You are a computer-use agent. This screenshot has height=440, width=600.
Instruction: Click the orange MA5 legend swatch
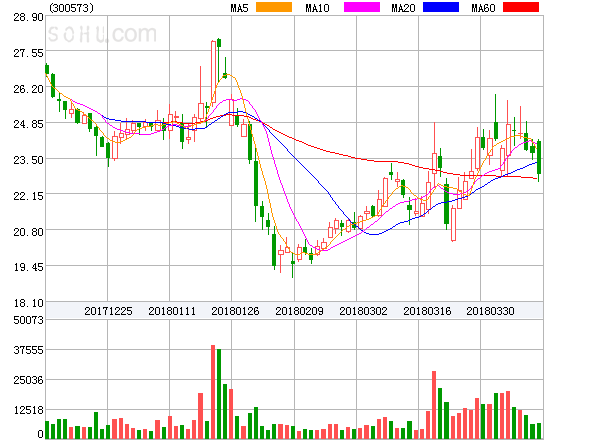(x=274, y=7)
